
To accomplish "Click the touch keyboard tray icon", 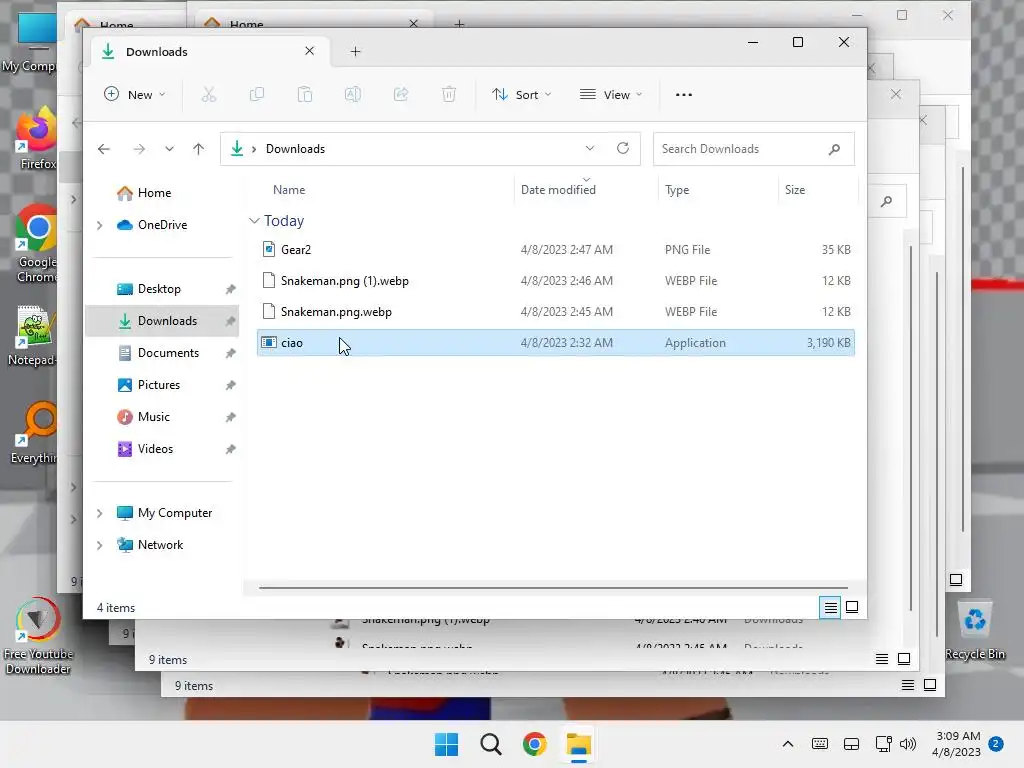I will [x=820, y=744].
